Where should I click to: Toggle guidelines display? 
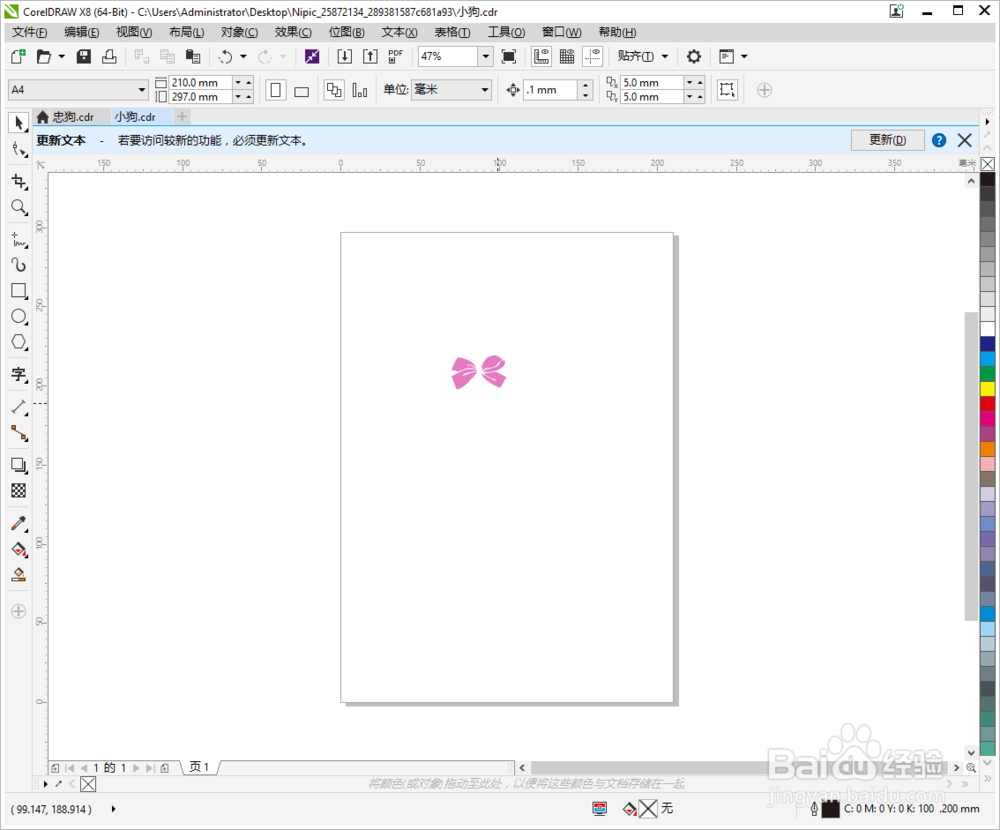click(592, 57)
